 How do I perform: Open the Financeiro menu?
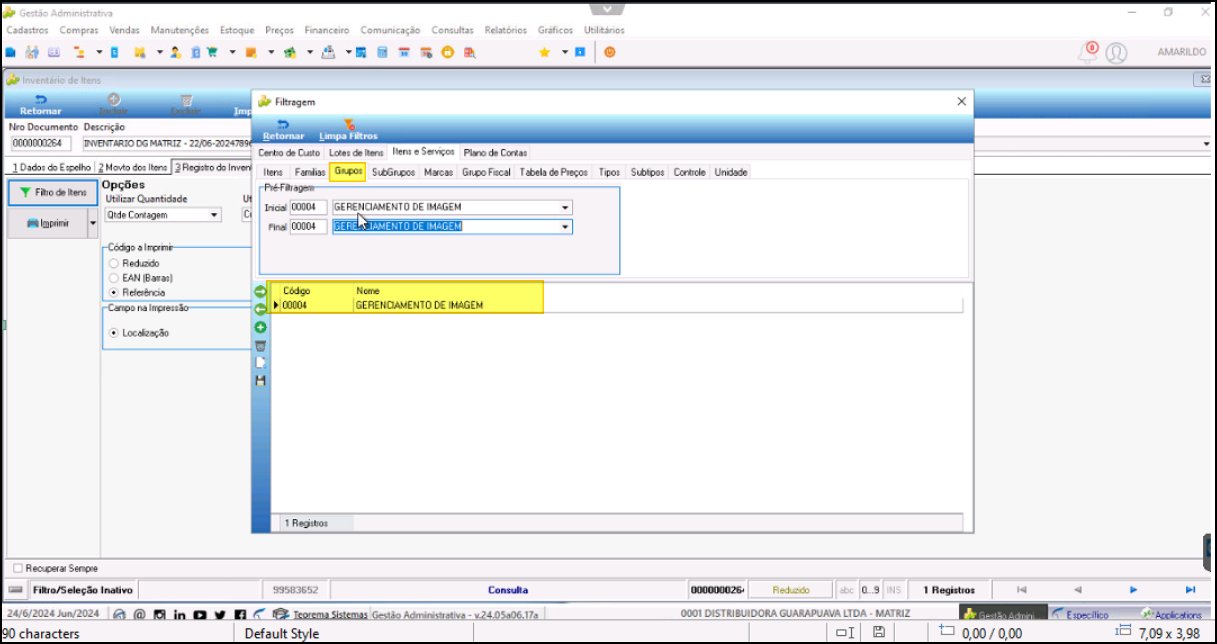click(327, 30)
